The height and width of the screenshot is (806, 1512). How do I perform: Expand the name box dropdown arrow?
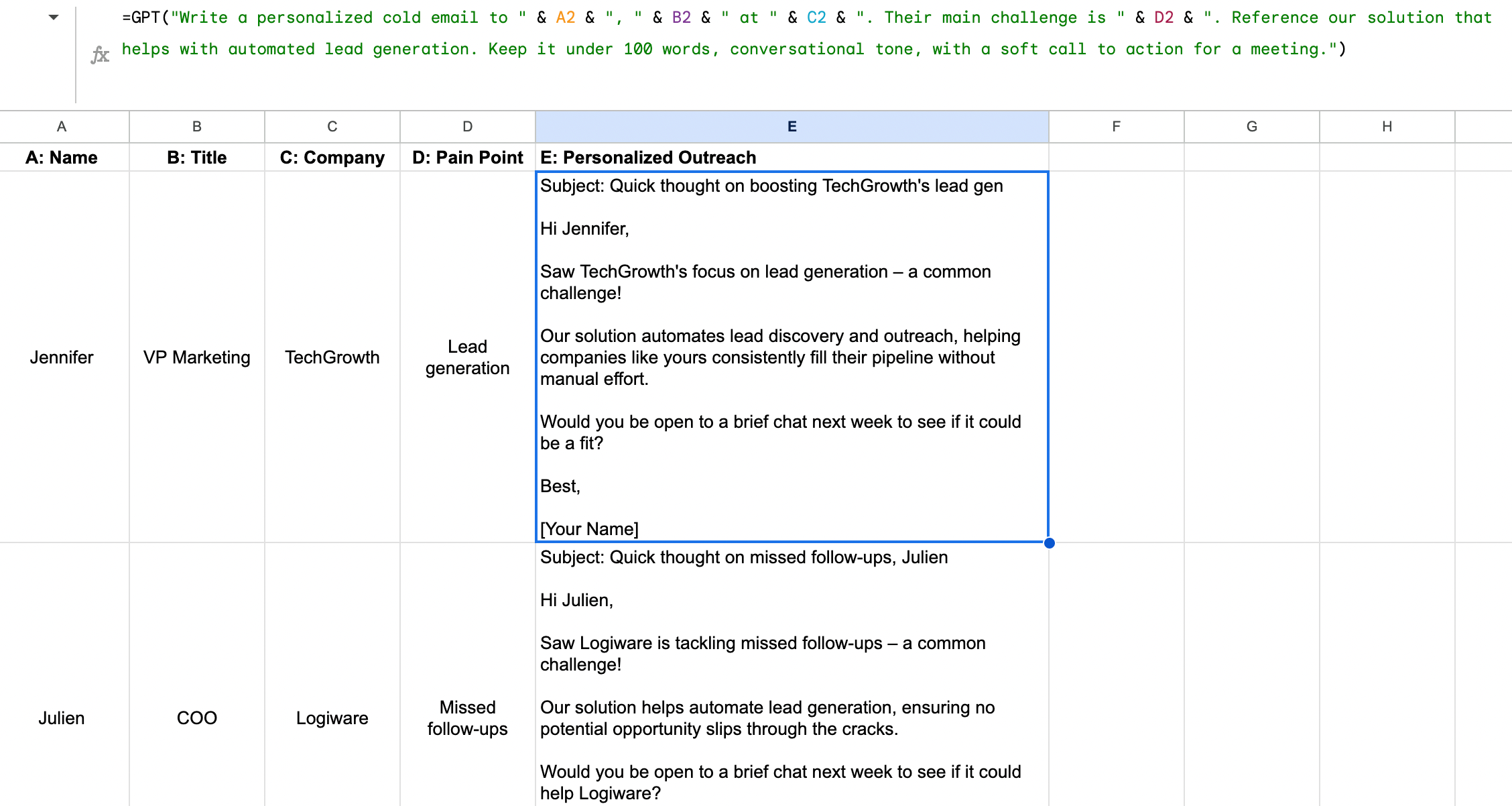(54, 17)
